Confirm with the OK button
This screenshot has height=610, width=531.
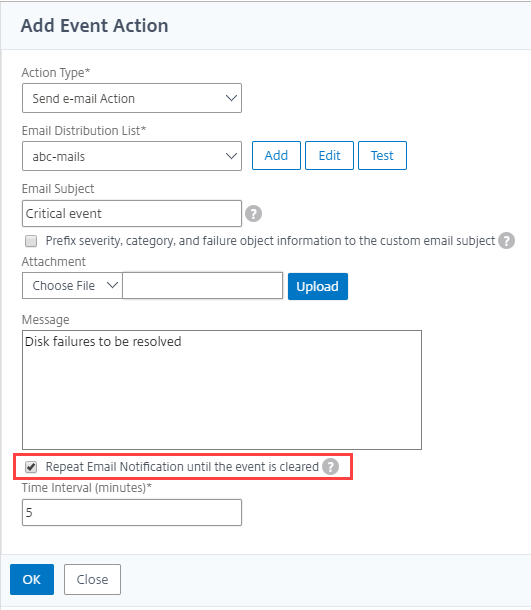32,580
